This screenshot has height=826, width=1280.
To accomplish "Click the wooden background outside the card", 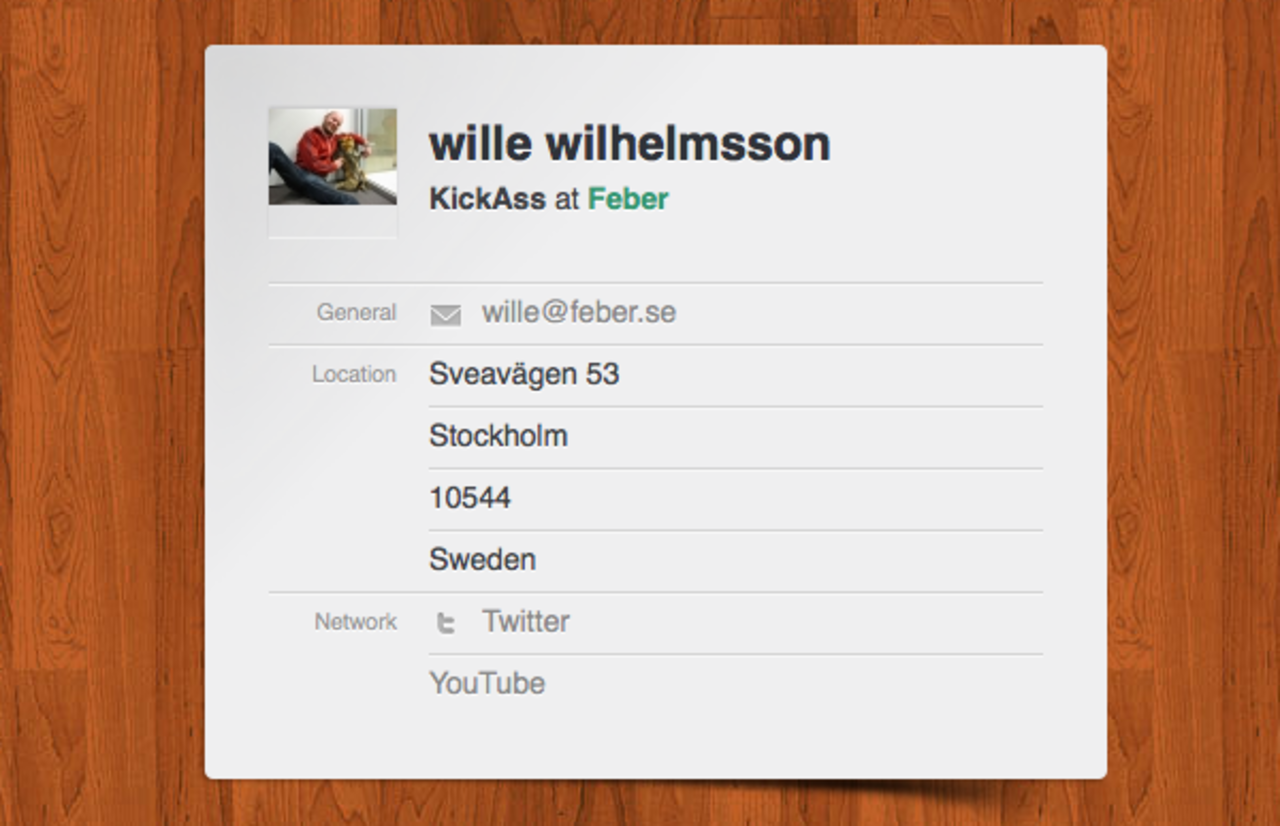I will 100,400.
